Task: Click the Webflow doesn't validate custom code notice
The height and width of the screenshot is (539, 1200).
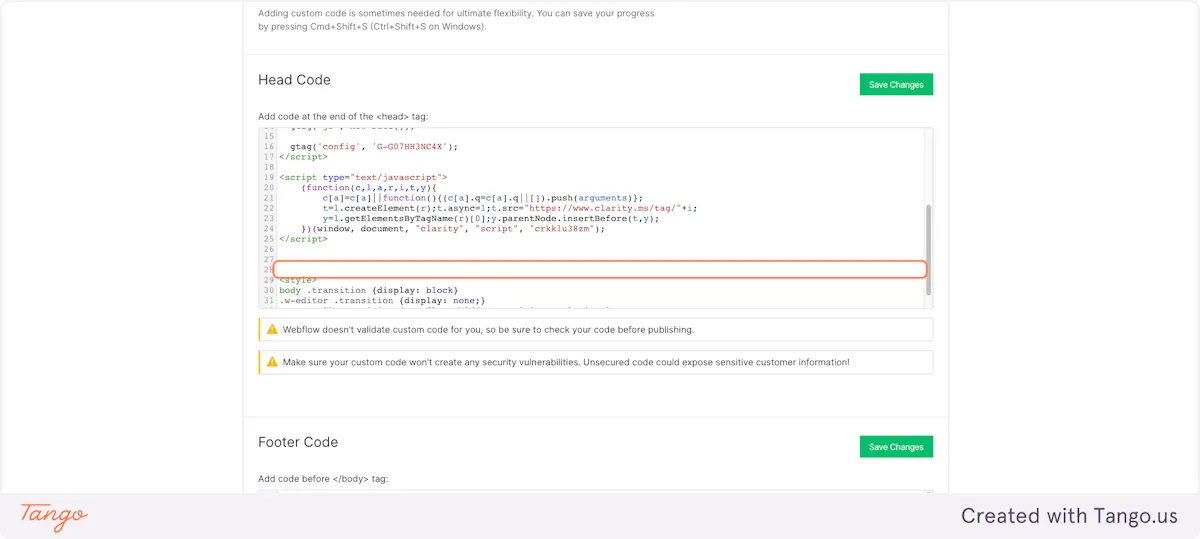Action: point(595,329)
